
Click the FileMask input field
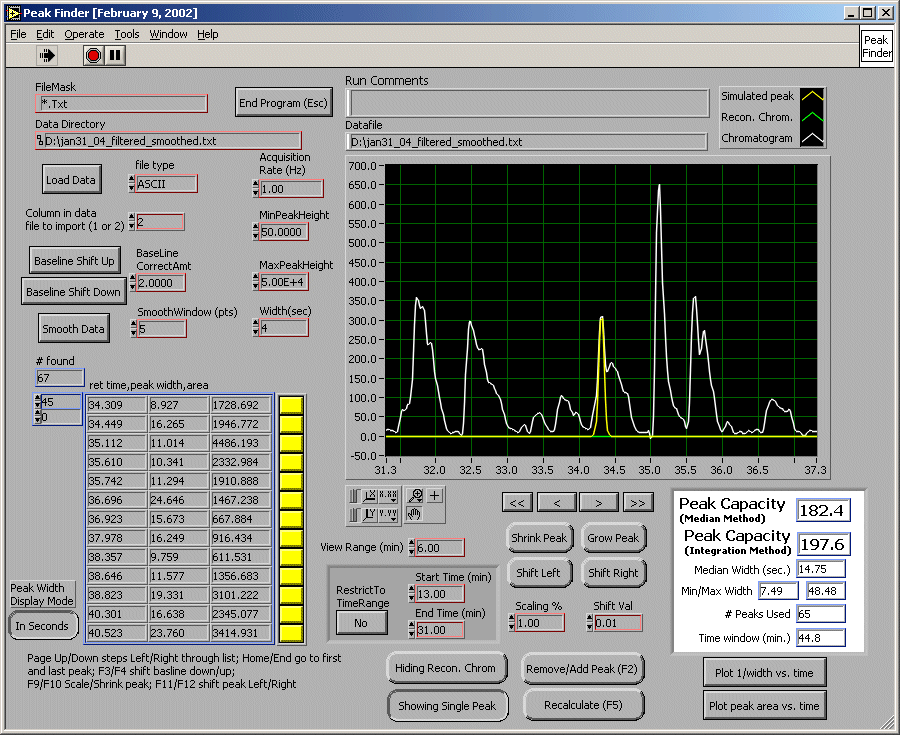[x=121, y=104]
